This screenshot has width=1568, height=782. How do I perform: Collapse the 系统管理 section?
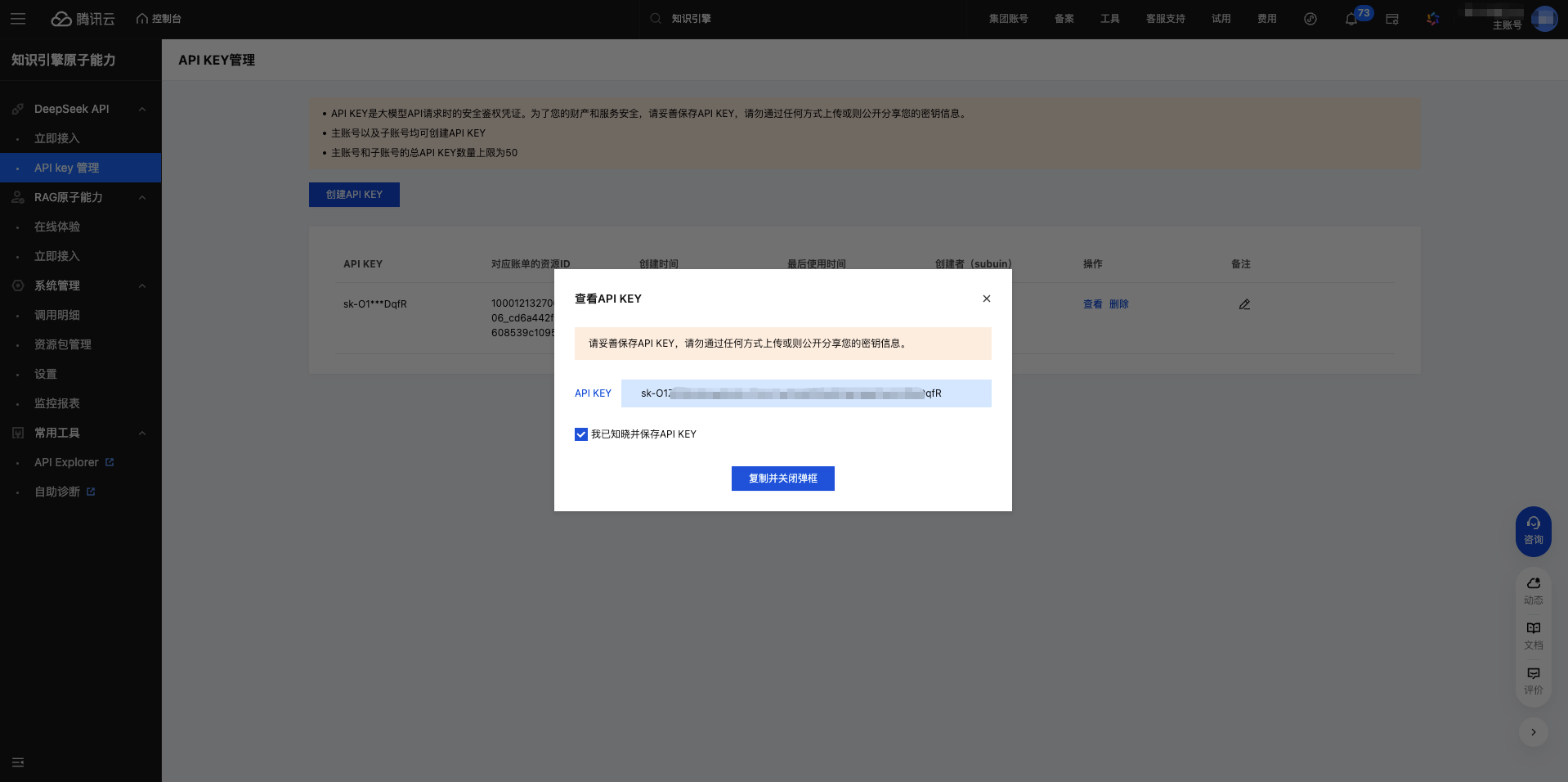(141, 285)
